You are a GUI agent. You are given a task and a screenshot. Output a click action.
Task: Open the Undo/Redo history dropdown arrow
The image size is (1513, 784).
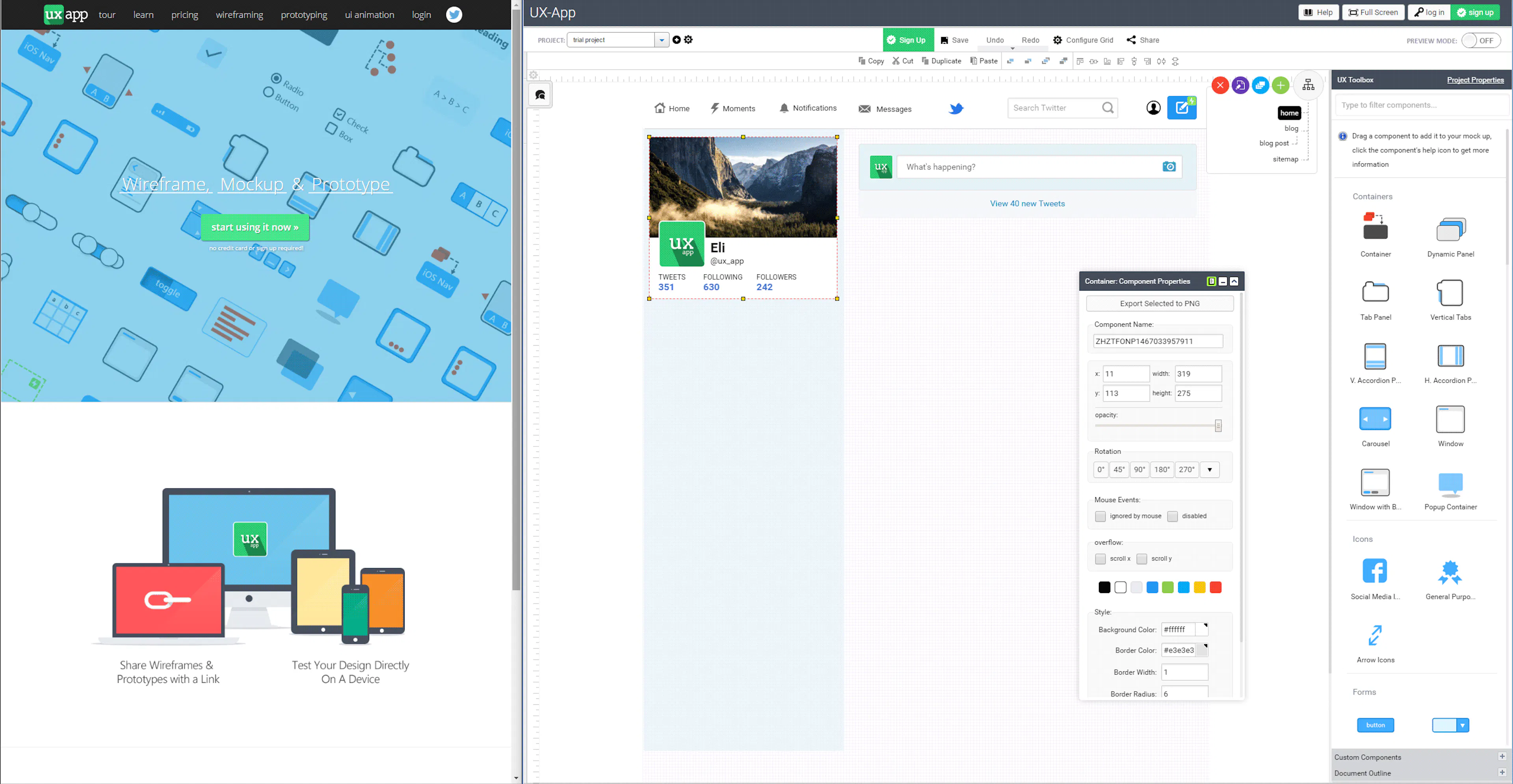tap(1013, 48)
